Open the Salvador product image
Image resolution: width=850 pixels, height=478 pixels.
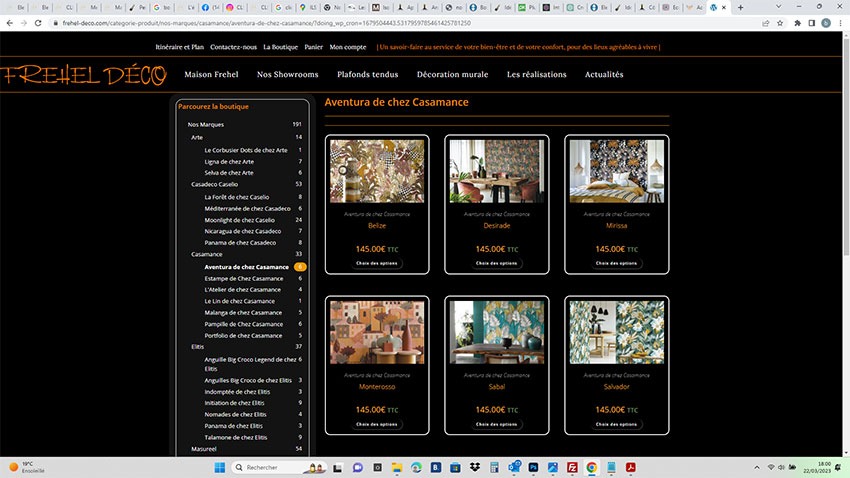point(616,332)
